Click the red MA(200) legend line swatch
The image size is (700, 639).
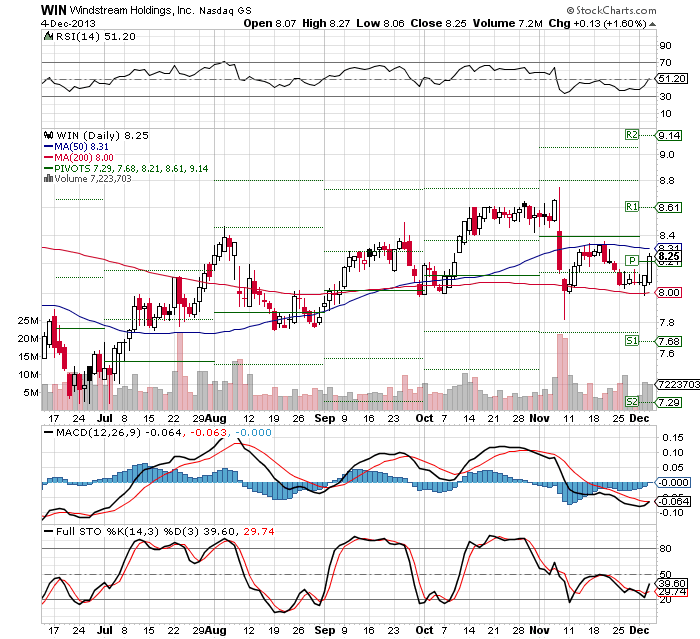[48, 157]
